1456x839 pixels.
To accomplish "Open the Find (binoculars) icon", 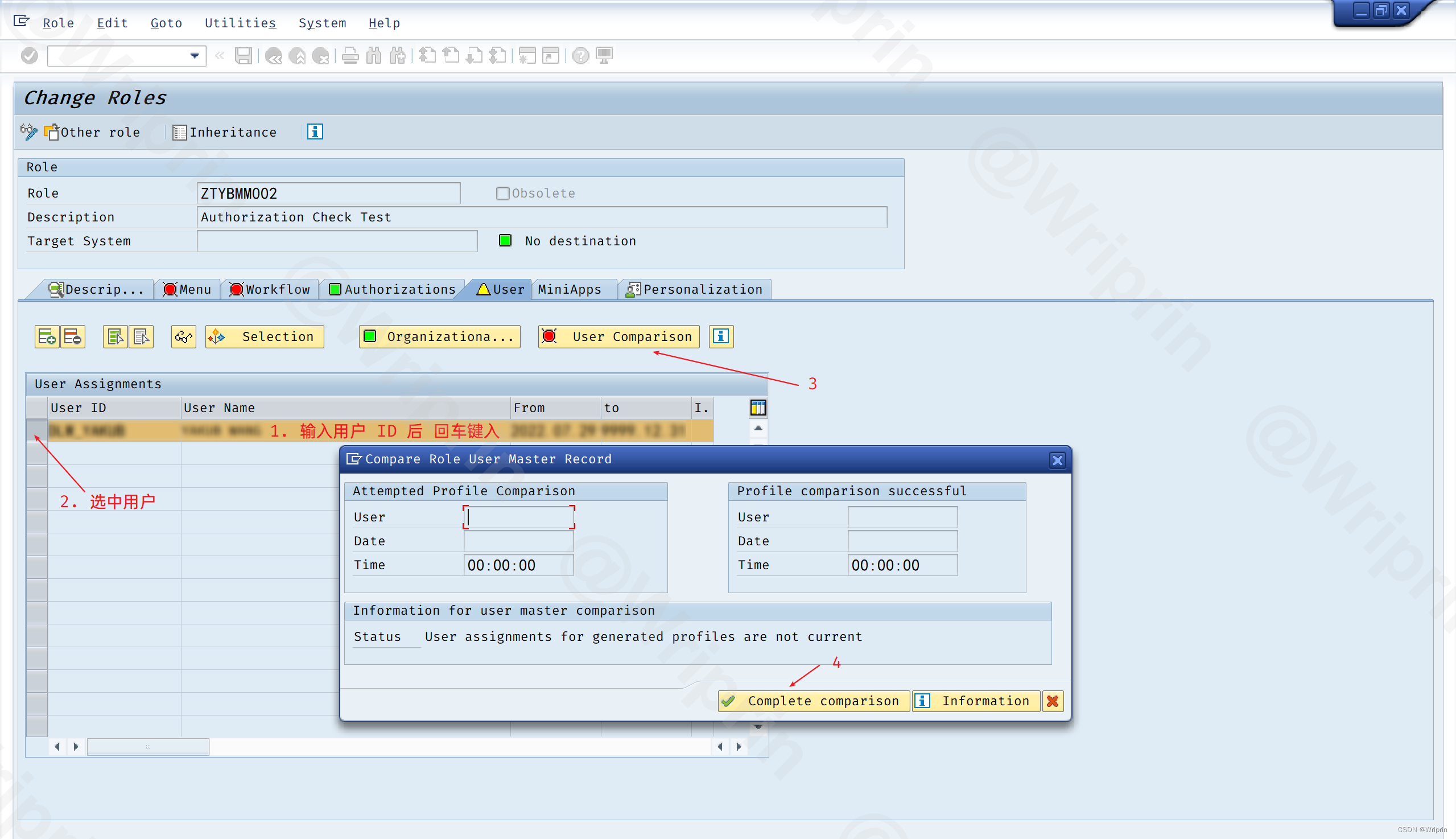I will point(373,55).
